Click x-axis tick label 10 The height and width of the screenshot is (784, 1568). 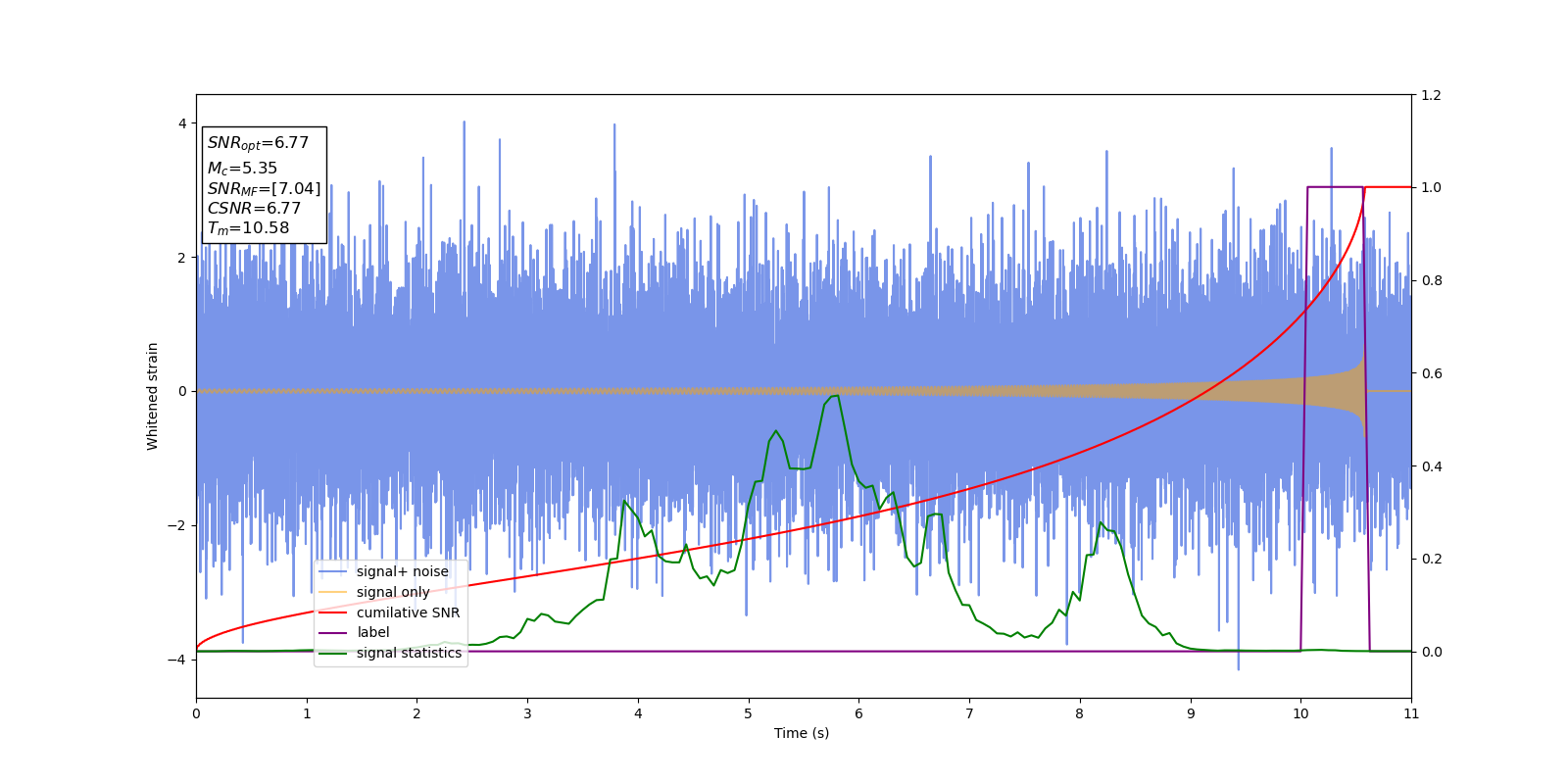[1300, 713]
